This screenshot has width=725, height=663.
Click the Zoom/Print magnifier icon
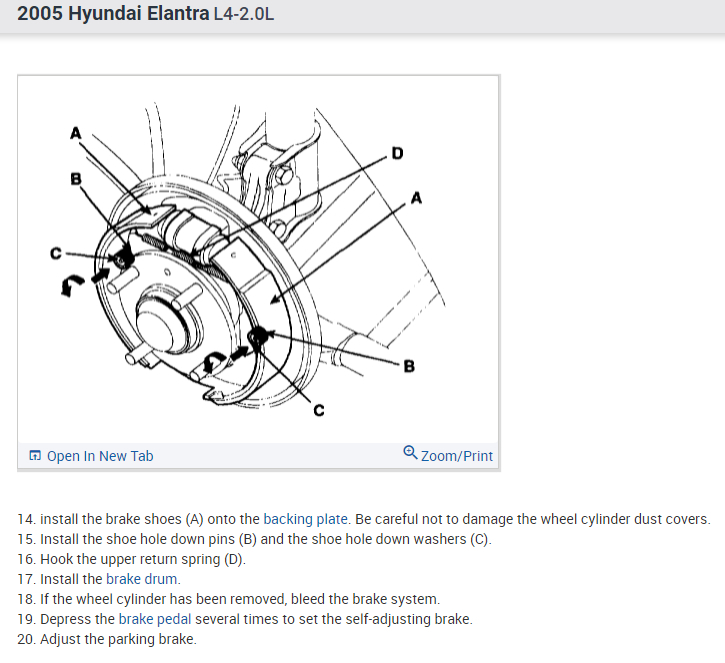point(410,452)
